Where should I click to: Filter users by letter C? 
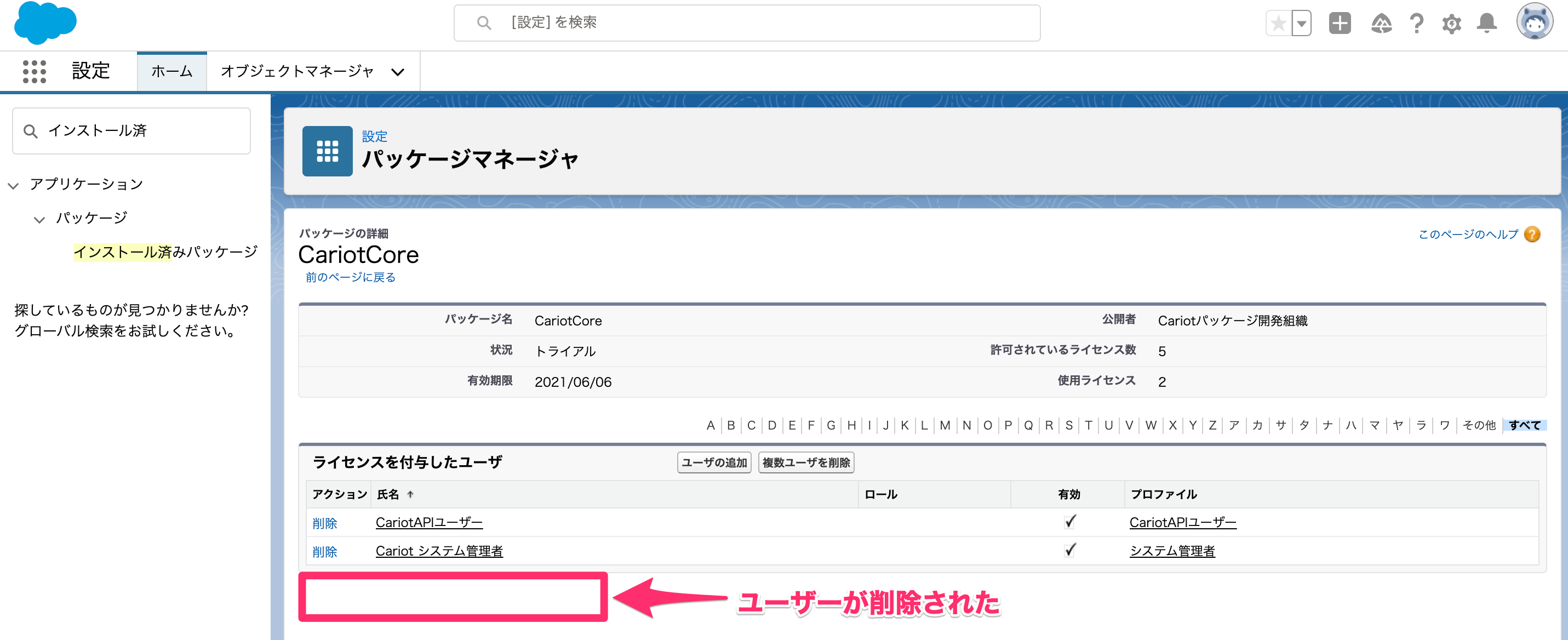(x=751, y=425)
